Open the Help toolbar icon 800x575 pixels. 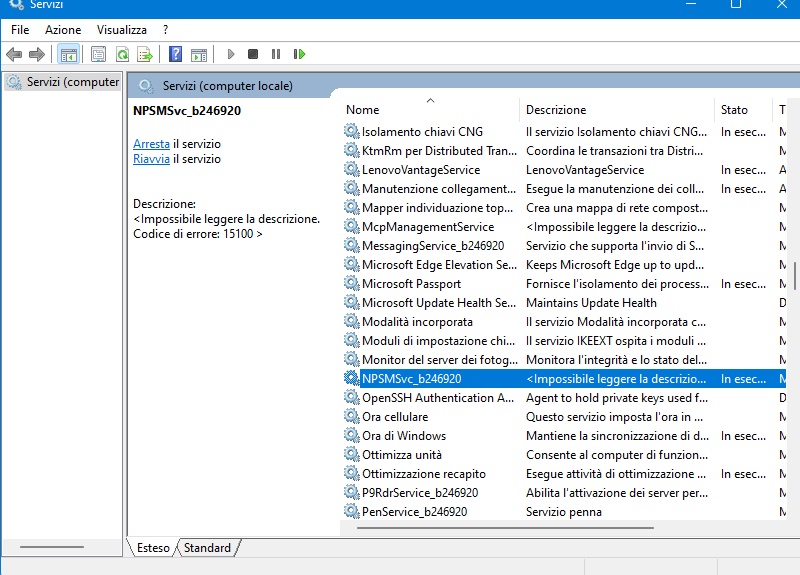click(x=176, y=54)
